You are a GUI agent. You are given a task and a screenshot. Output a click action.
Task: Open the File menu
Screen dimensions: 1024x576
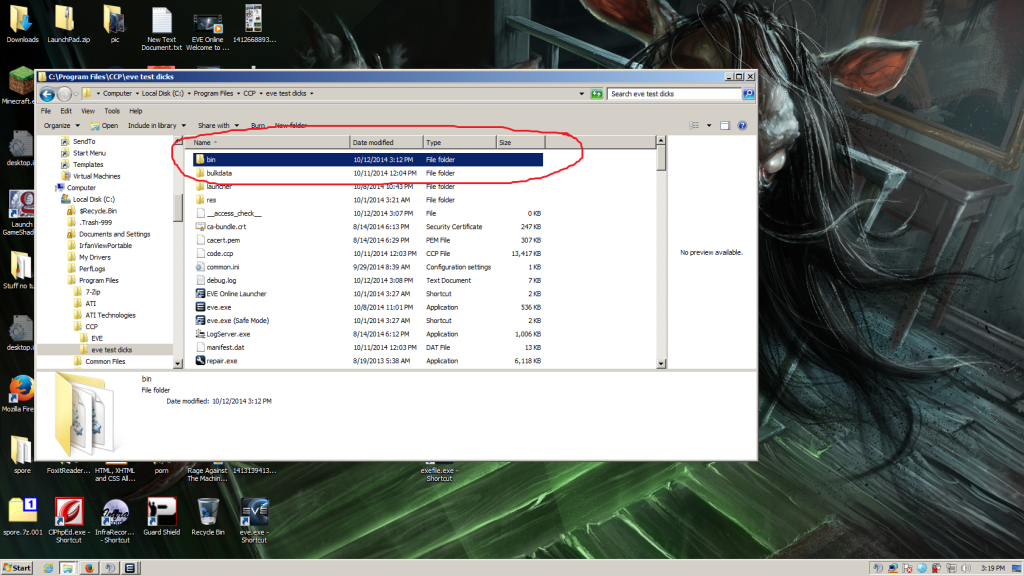46,111
